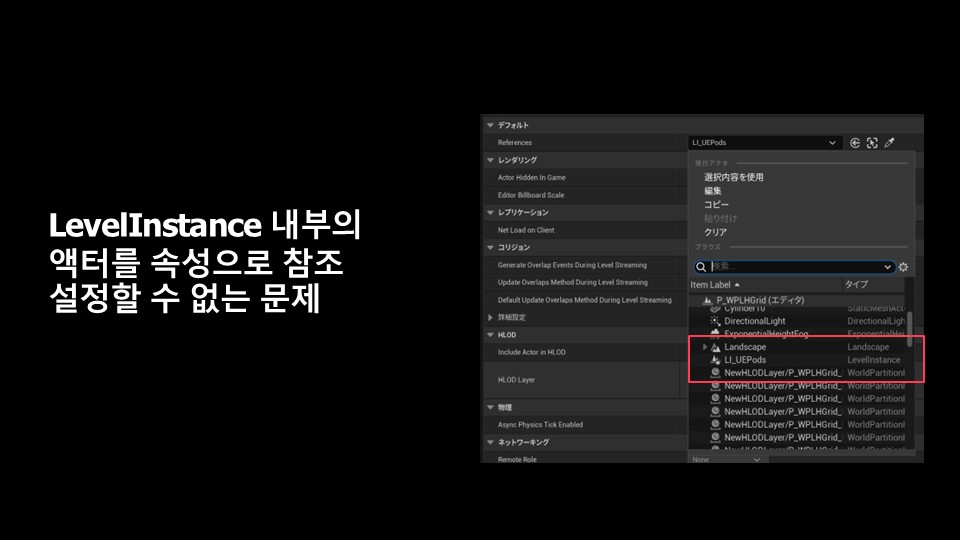The width and height of the screenshot is (960, 540).
Task: Select the P_WPLHGrid (エディタ) row
Action: pyautogui.click(x=797, y=301)
